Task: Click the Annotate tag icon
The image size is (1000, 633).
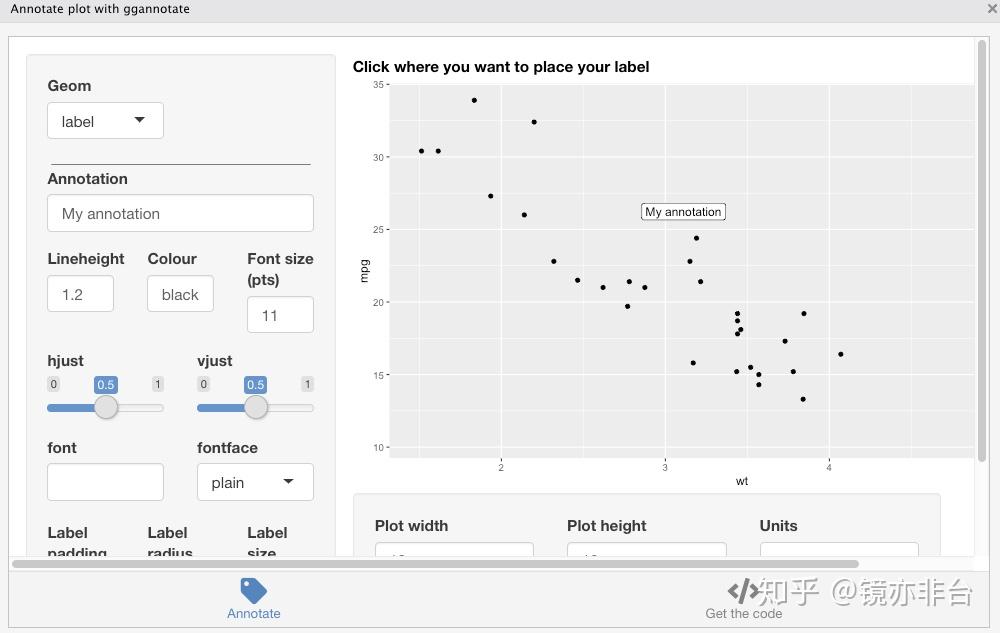Action: 254,590
